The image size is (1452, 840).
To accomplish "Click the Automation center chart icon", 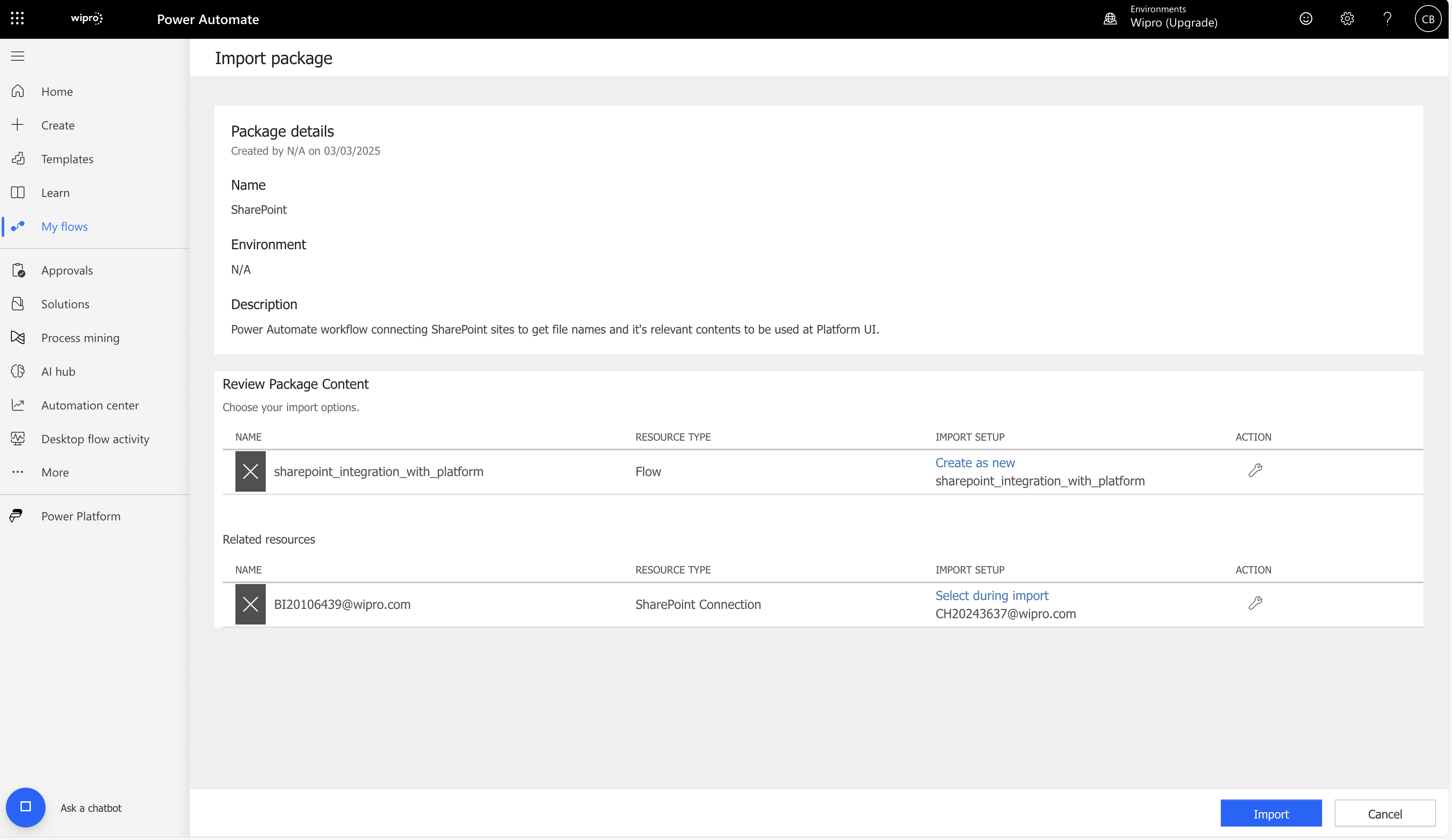I will click(x=18, y=405).
